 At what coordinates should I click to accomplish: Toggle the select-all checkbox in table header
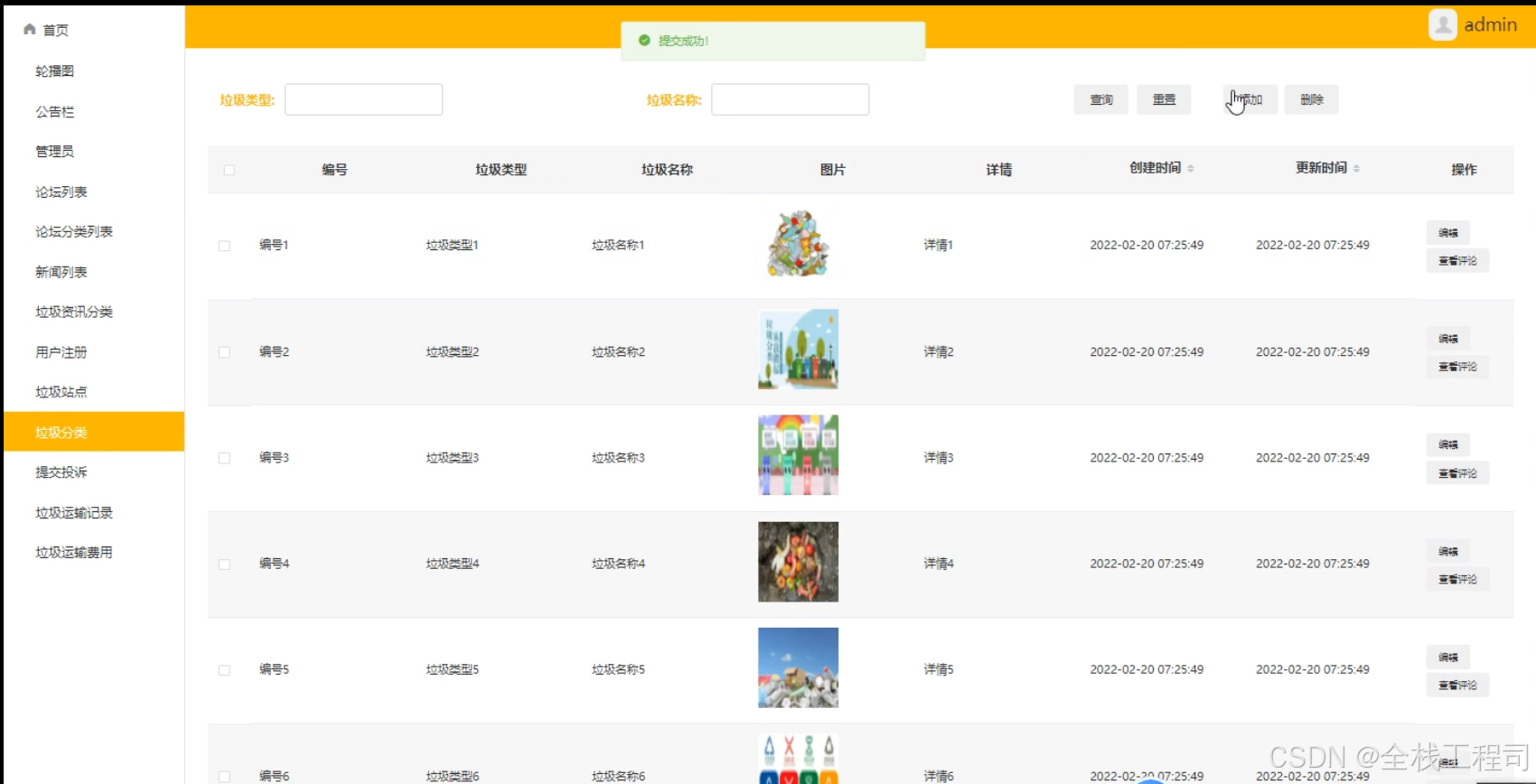(229, 170)
